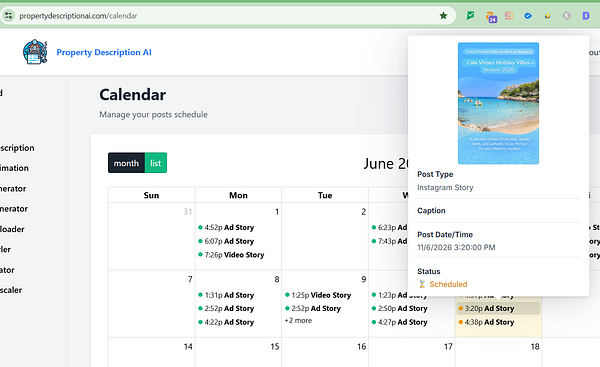
Task: Open the 2:50p Ad Story event
Action: point(399,308)
